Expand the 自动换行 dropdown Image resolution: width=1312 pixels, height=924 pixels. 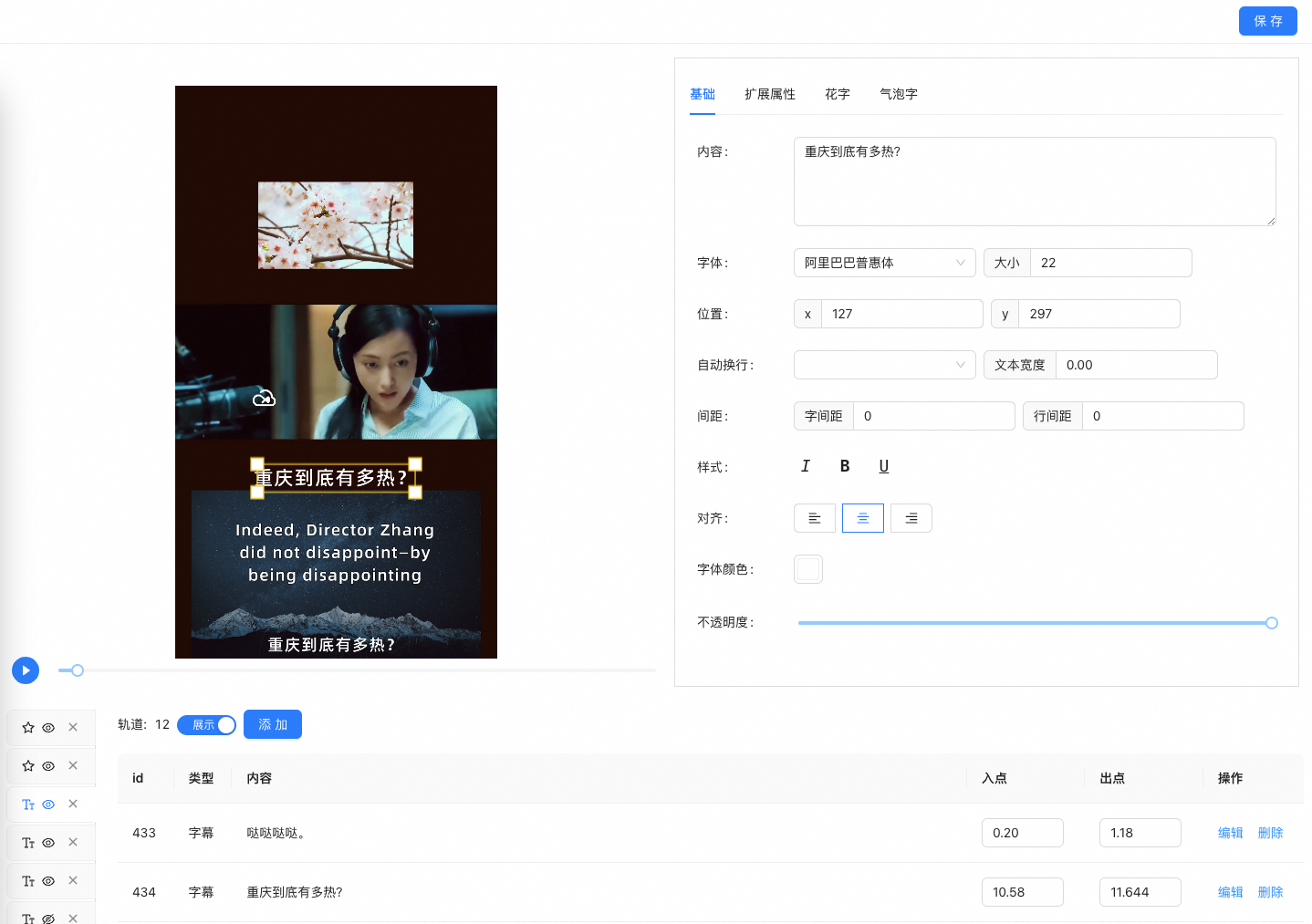point(884,365)
